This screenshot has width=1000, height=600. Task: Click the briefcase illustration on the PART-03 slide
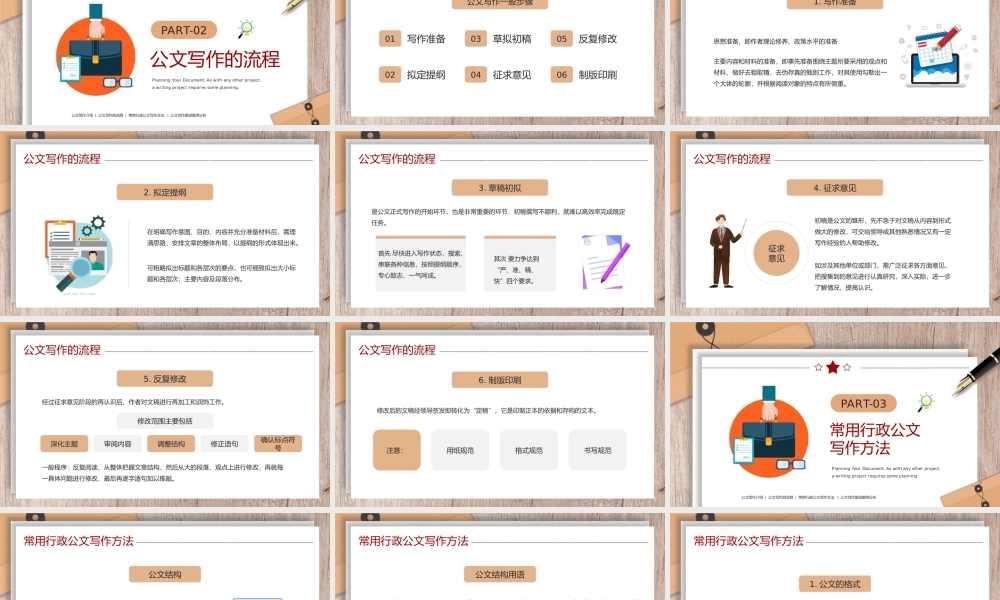pyautogui.click(x=768, y=430)
